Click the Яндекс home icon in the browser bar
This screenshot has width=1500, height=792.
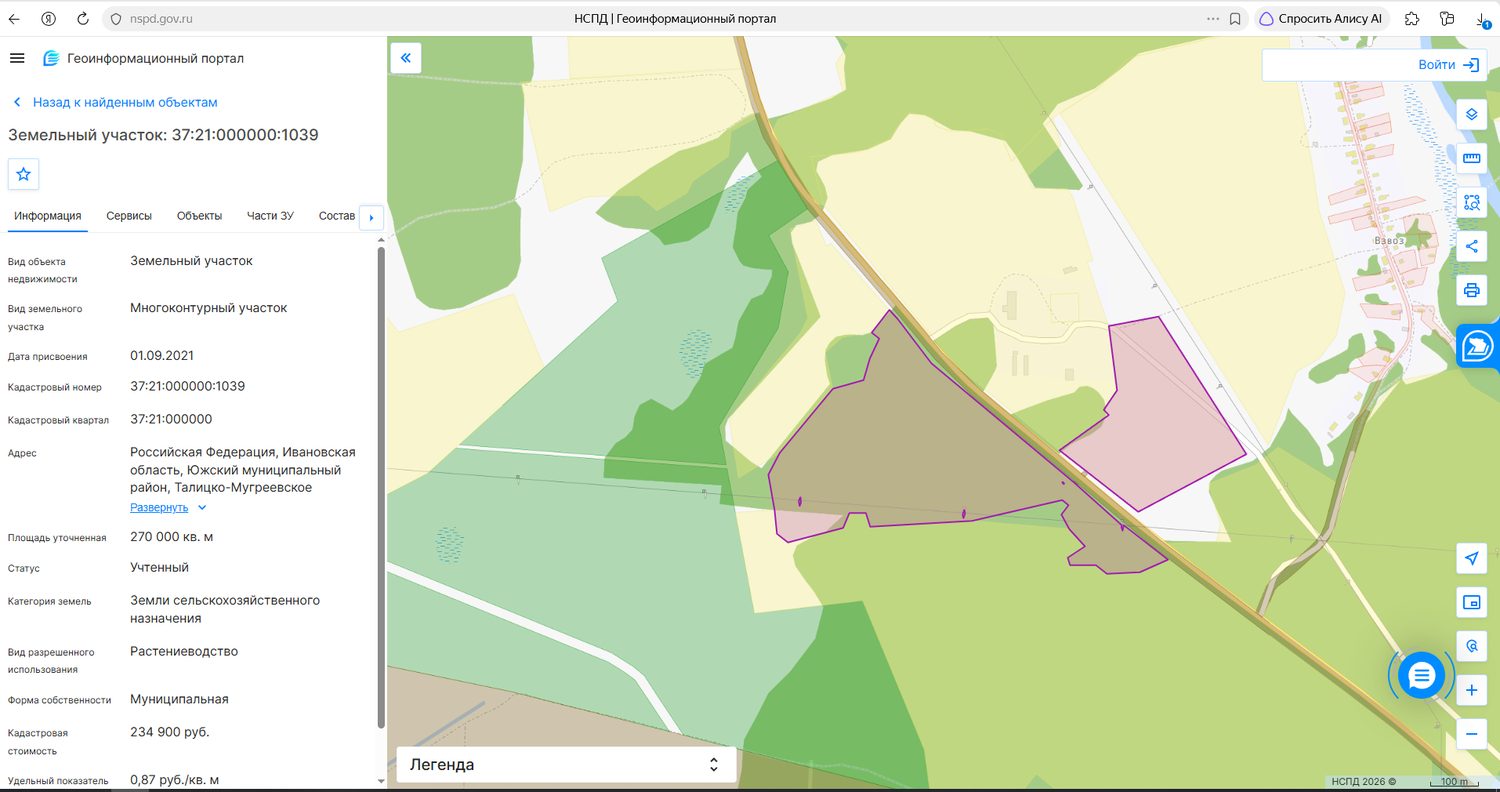(x=49, y=19)
